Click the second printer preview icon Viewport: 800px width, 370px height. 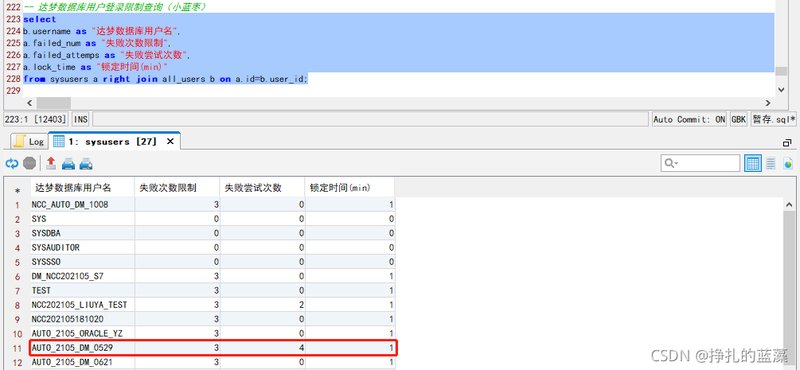coord(86,164)
